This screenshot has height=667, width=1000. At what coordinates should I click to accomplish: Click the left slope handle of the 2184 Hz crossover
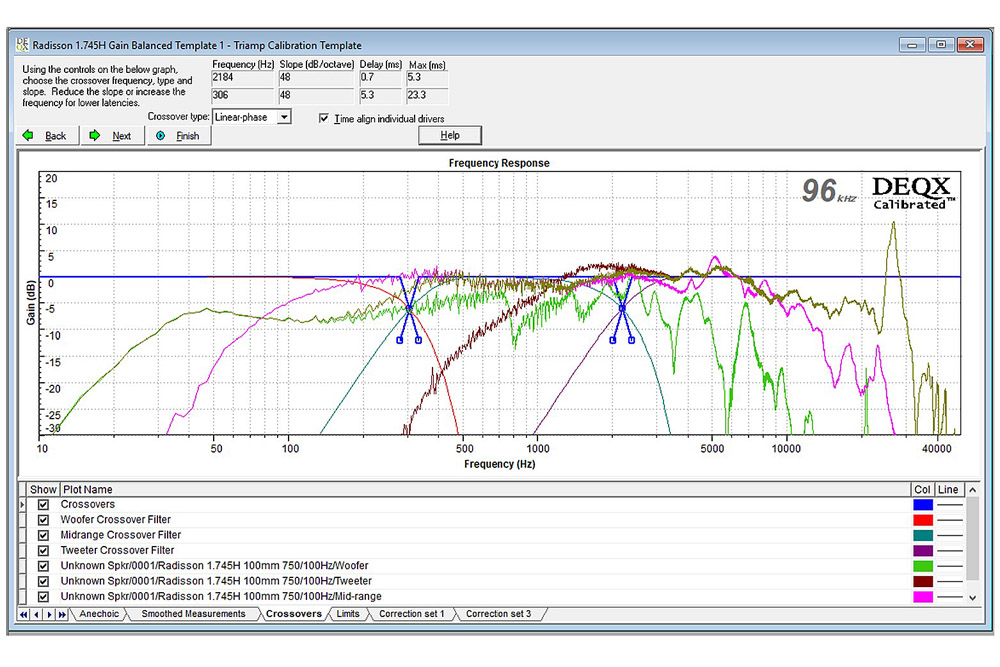pos(613,341)
